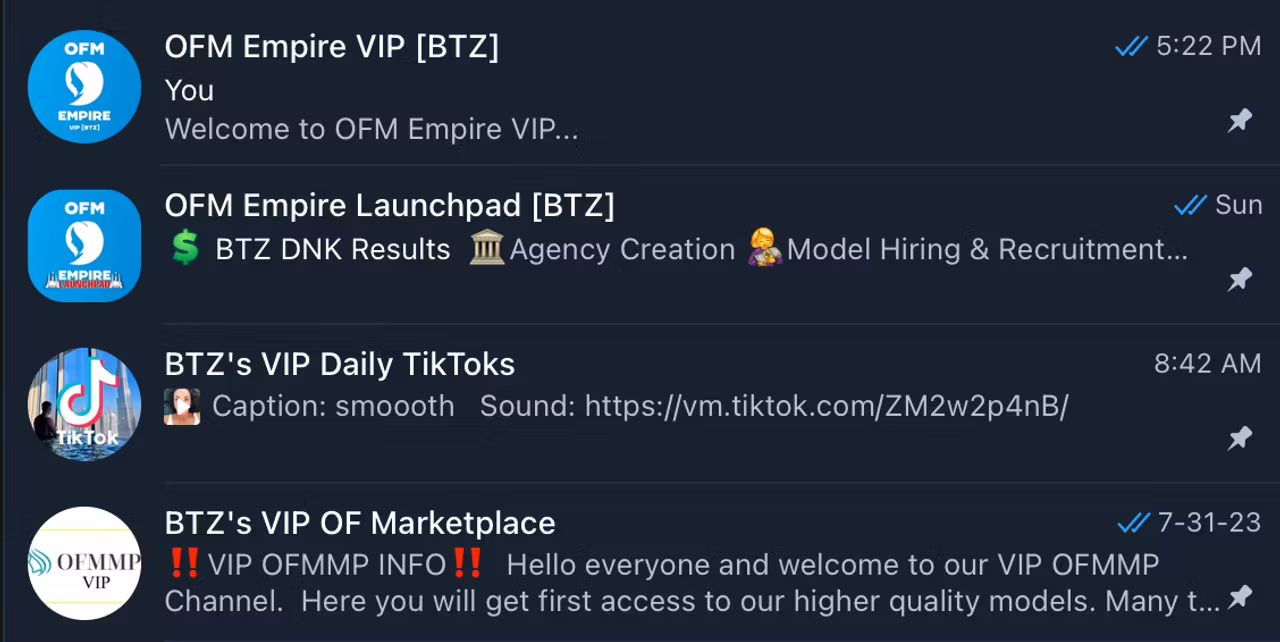Click the read checkmarks next to 7-31-23
This screenshot has width=1280, height=642.
1133,523
